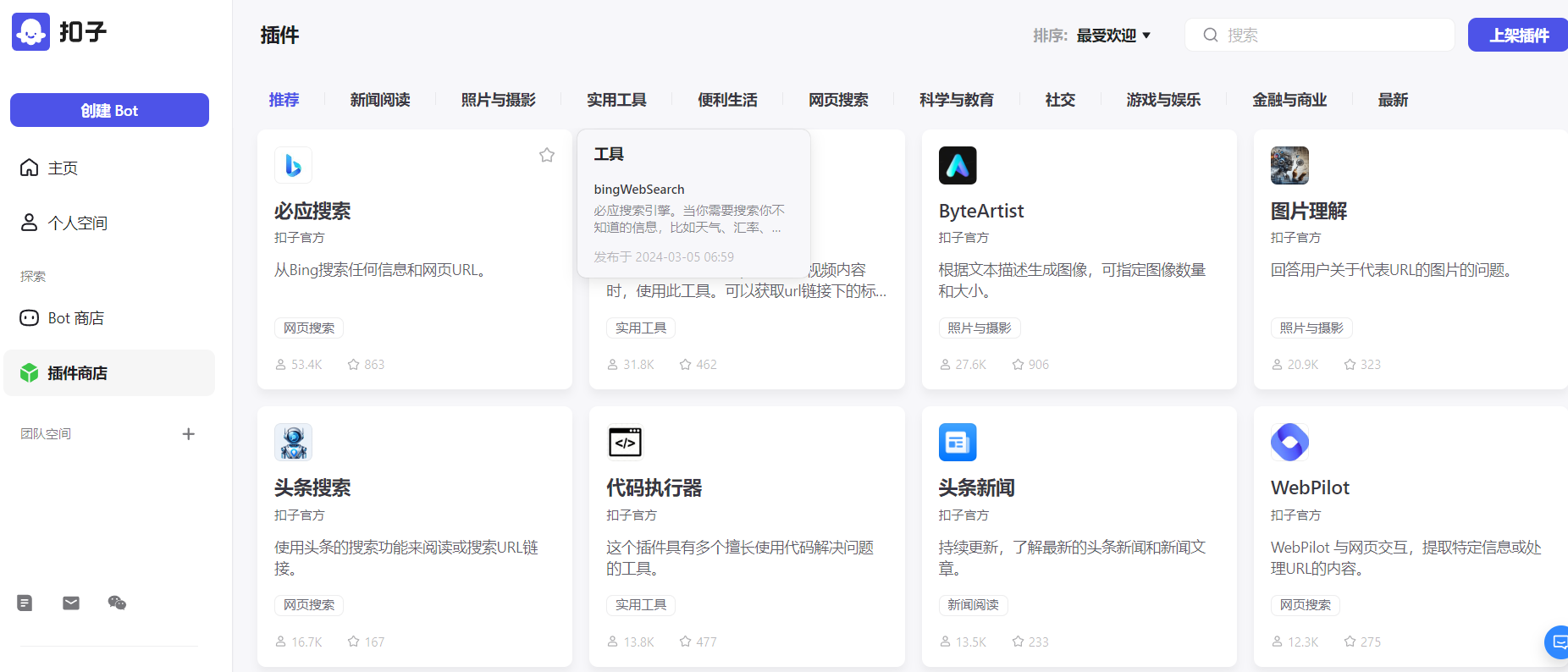Click the star count 477 on 代码执行器

(698, 642)
